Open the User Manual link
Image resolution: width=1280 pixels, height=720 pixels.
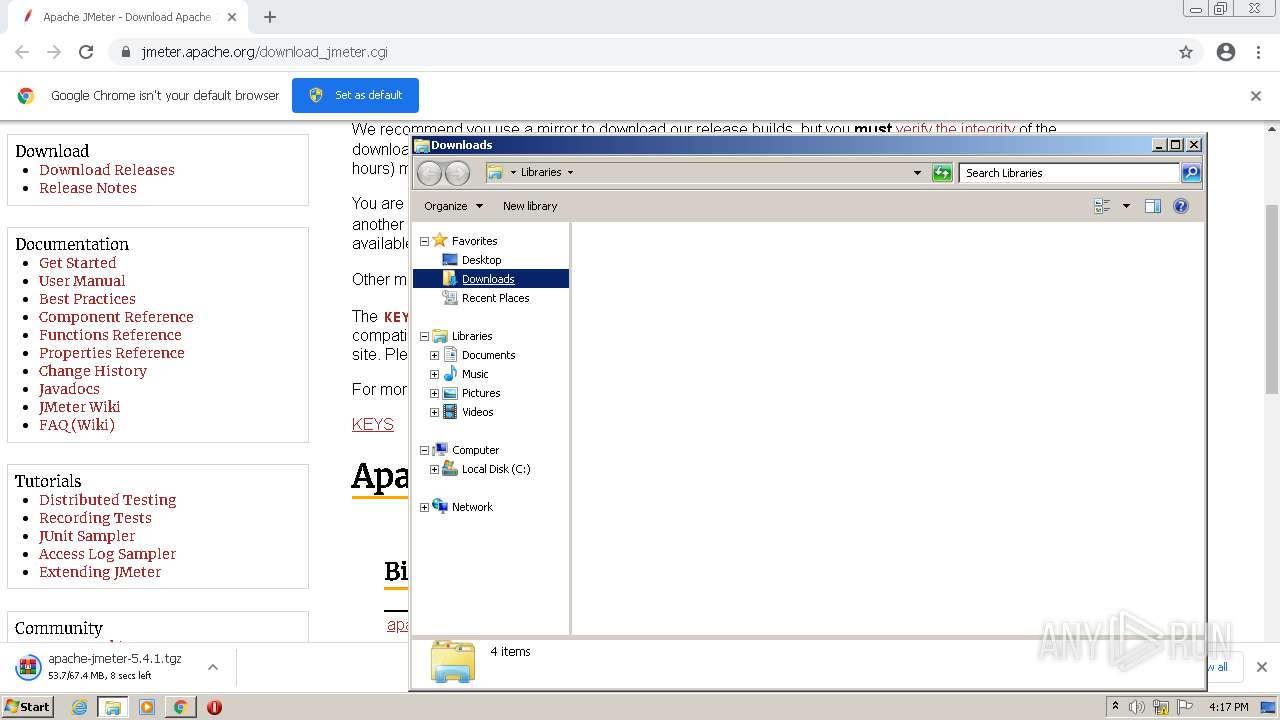[82, 281]
